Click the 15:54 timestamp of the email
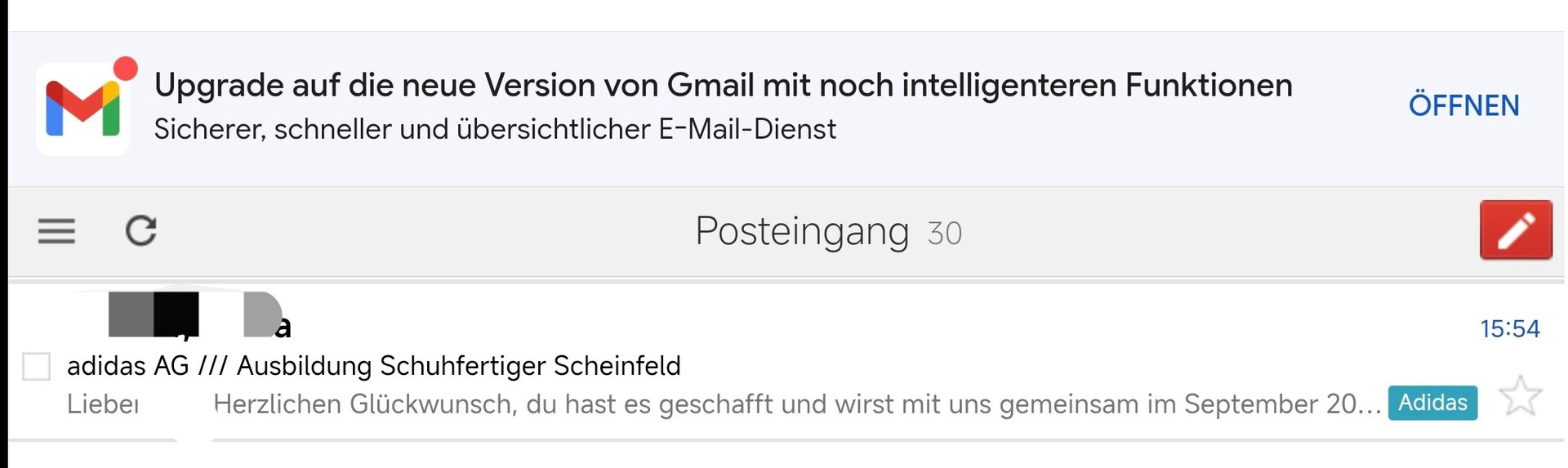Screen dimensions: 1568x468 (x=1509, y=329)
